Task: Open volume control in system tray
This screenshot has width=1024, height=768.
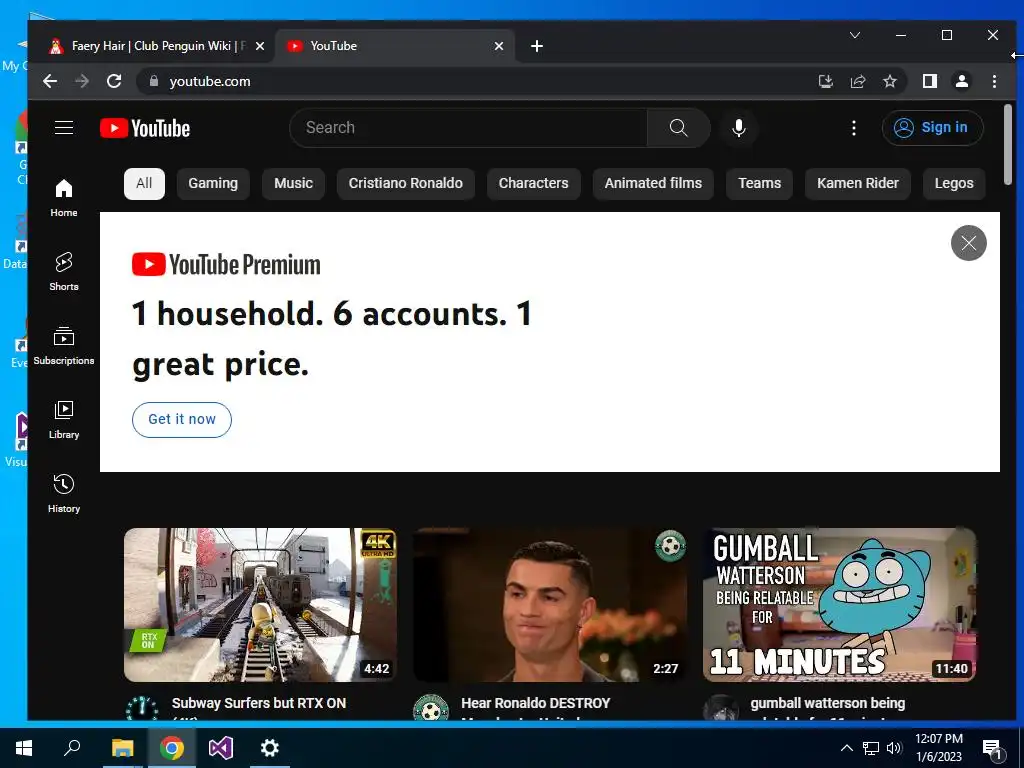Action: coord(894,748)
